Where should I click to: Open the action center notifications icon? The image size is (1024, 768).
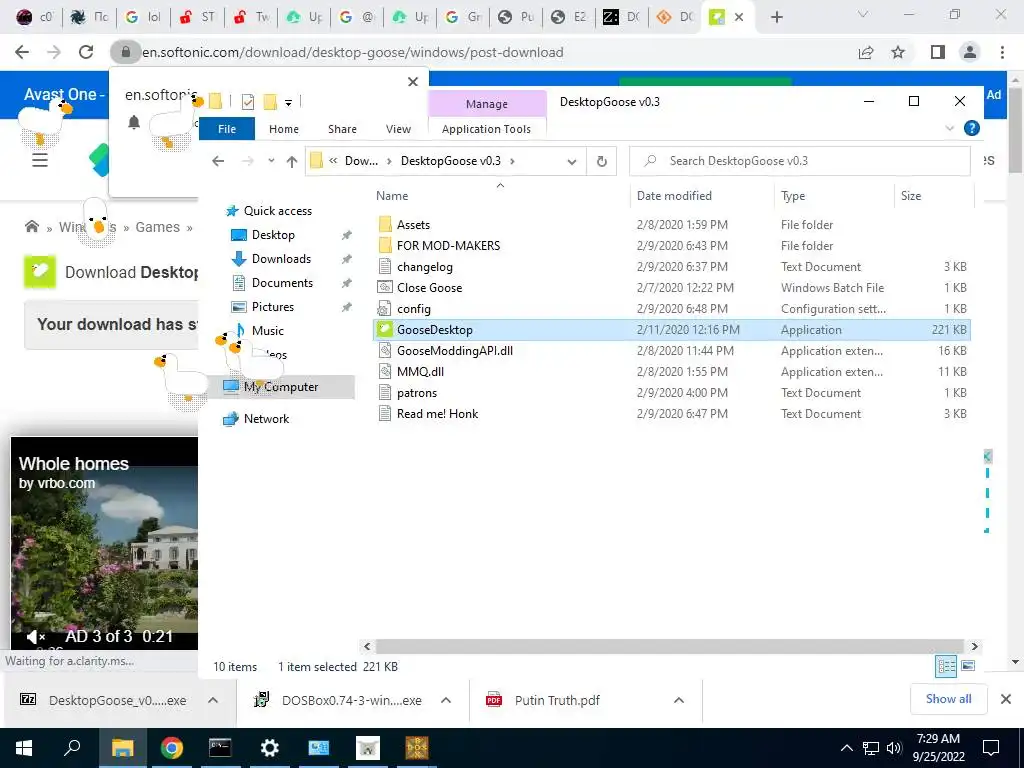[991, 748]
